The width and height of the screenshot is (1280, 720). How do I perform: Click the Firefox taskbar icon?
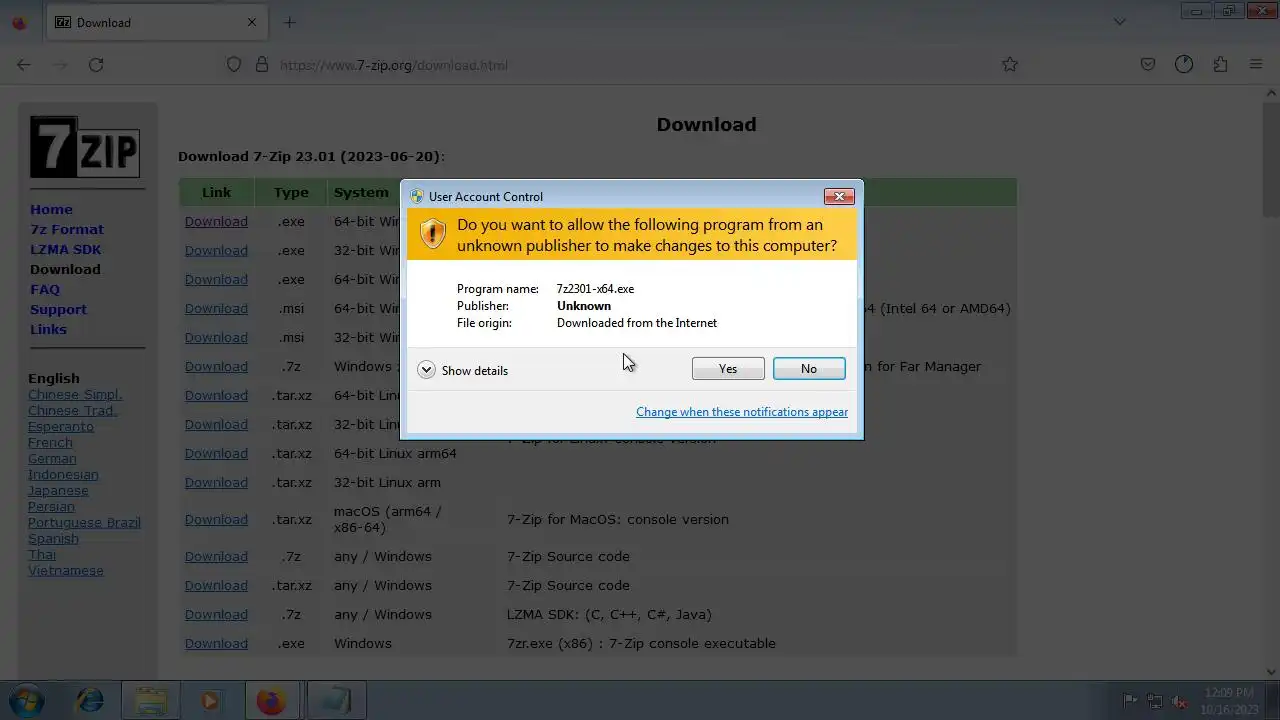pos(272,701)
